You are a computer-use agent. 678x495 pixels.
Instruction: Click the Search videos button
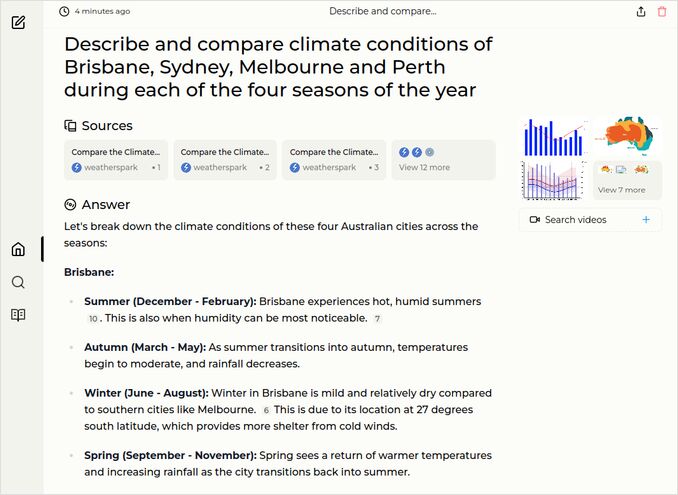click(576, 219)
